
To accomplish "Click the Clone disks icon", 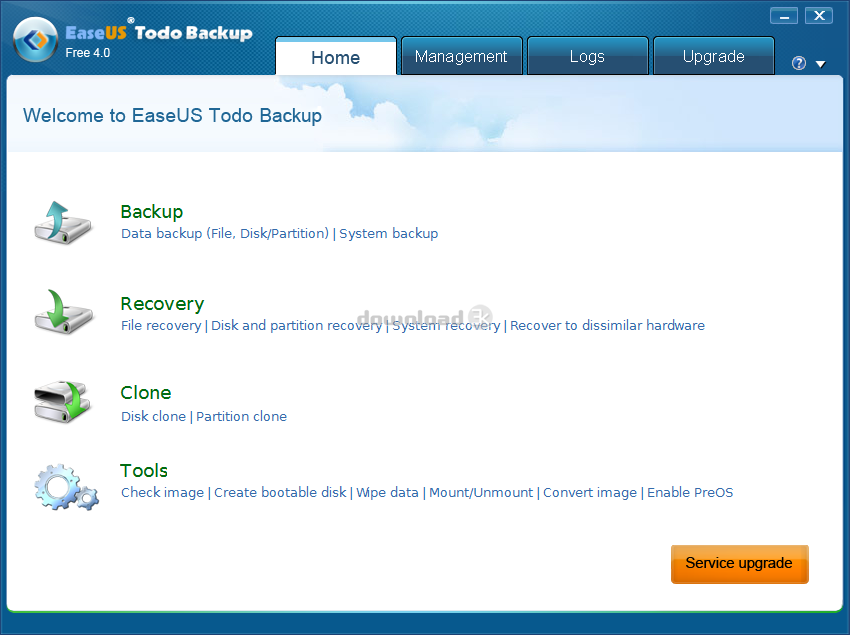I will 62,402.
